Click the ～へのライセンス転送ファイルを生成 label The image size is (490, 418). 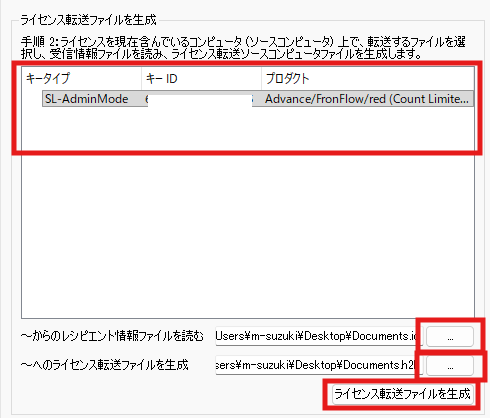[104, 365]
